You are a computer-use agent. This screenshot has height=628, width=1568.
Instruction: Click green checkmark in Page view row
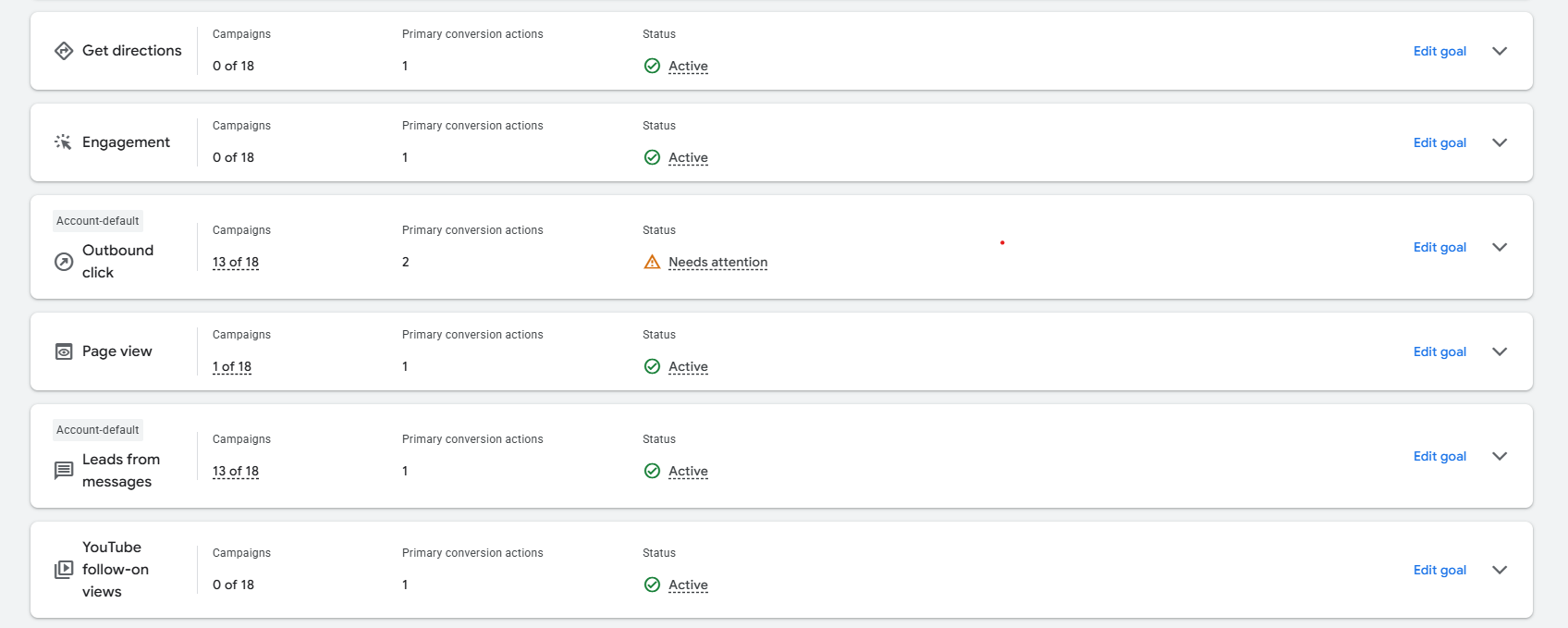(652, 366)
